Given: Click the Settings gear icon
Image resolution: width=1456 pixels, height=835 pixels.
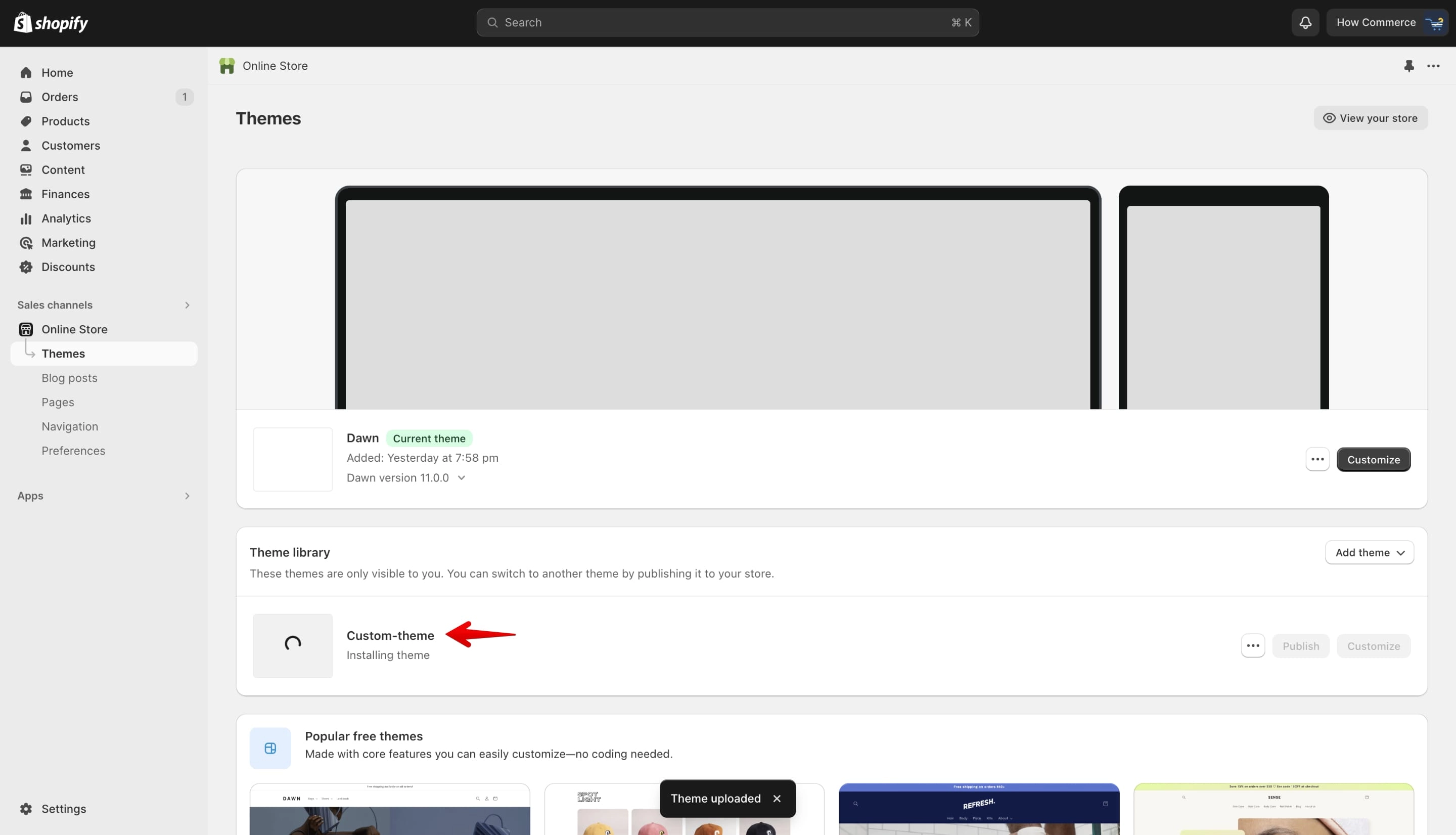Looking at the screenshot, I should coord(26,809).
